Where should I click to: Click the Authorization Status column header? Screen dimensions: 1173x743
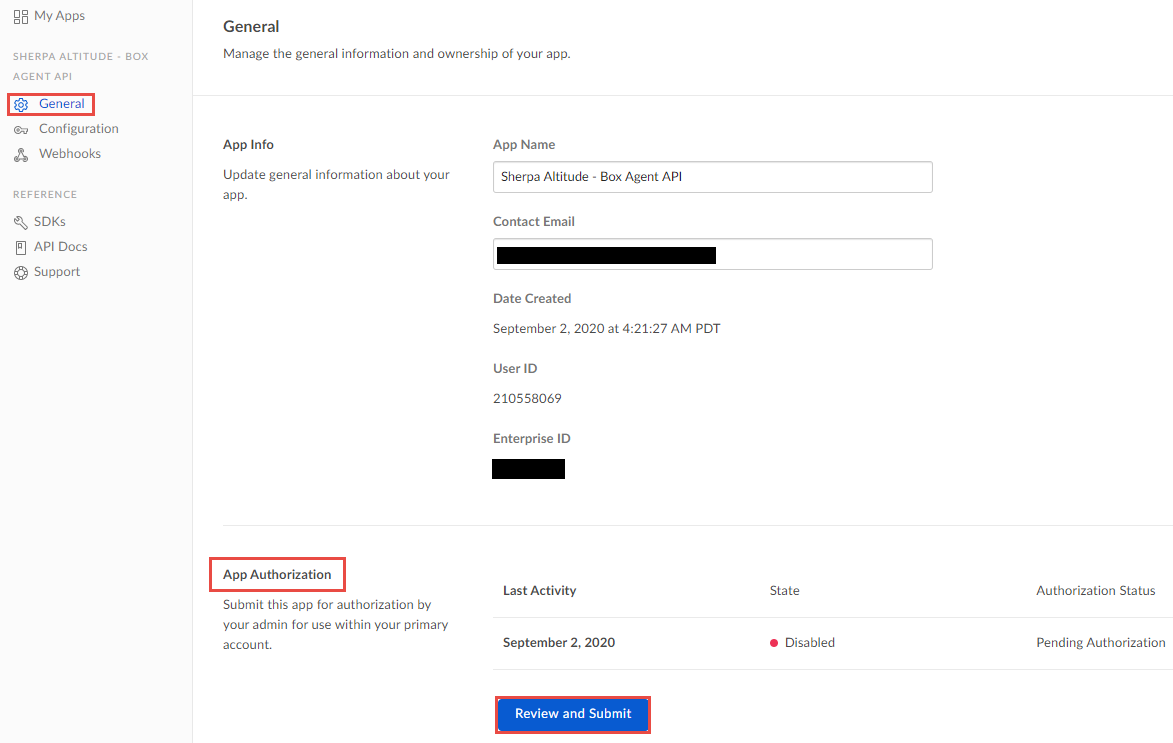1095,591
